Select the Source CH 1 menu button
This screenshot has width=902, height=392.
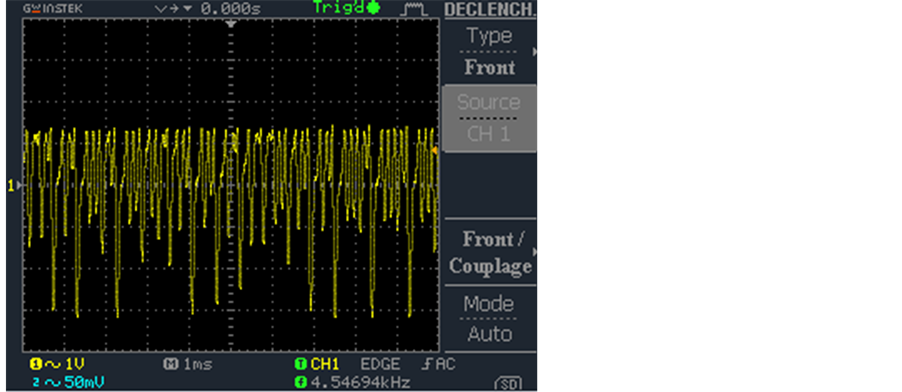(490, 118)
